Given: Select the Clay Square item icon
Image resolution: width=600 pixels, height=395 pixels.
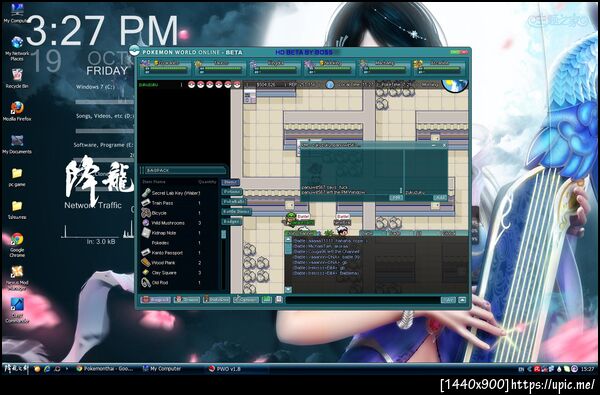Looking at the screenshot, I should tap(146, 273).
